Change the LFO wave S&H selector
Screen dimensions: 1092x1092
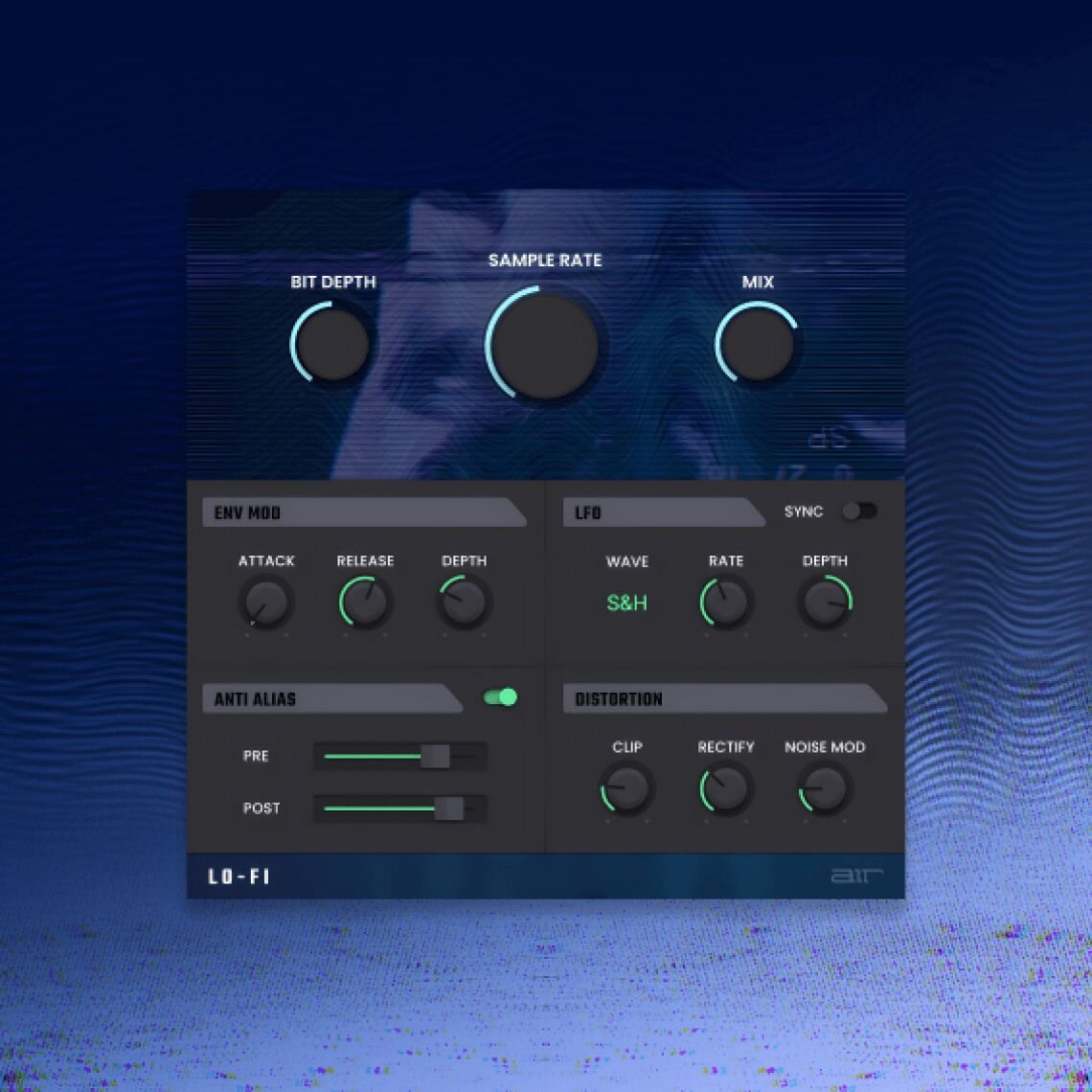(x=626, y=603)
